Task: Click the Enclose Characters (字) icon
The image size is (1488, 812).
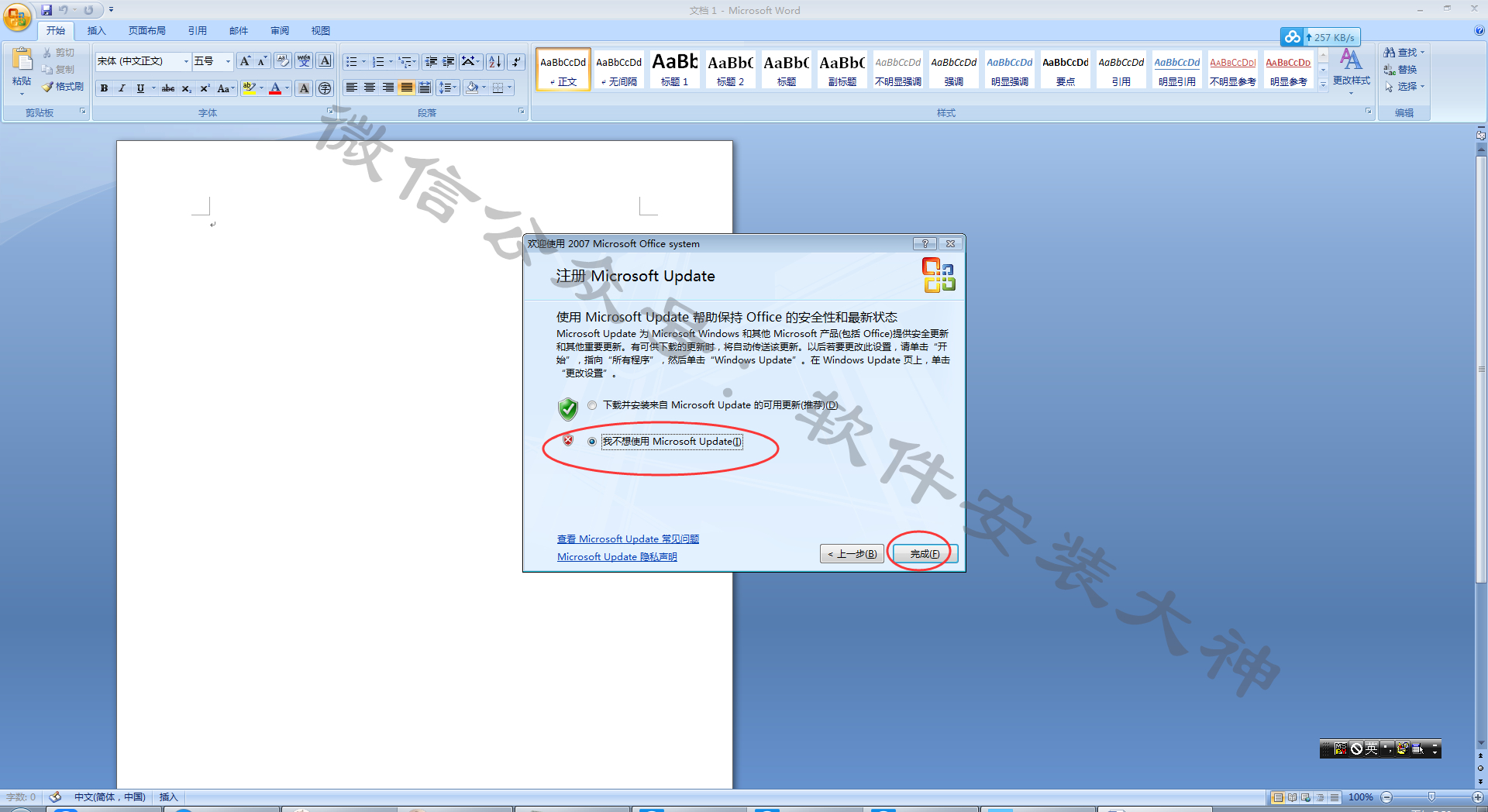Action: click(x=325, y=88)
